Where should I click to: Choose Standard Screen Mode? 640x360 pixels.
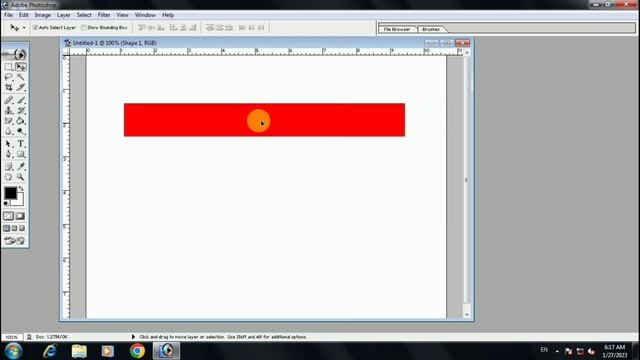(x=7, y=229)
